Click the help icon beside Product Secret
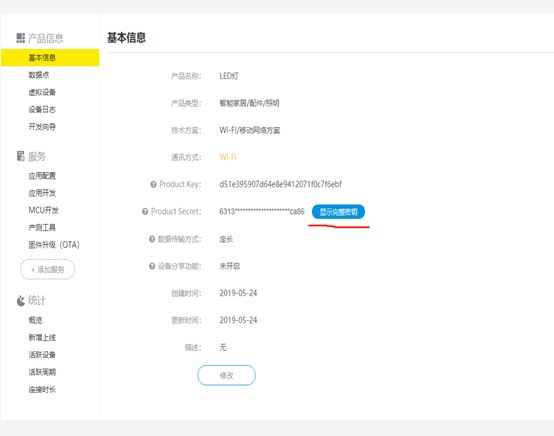 tap(145, 211)
